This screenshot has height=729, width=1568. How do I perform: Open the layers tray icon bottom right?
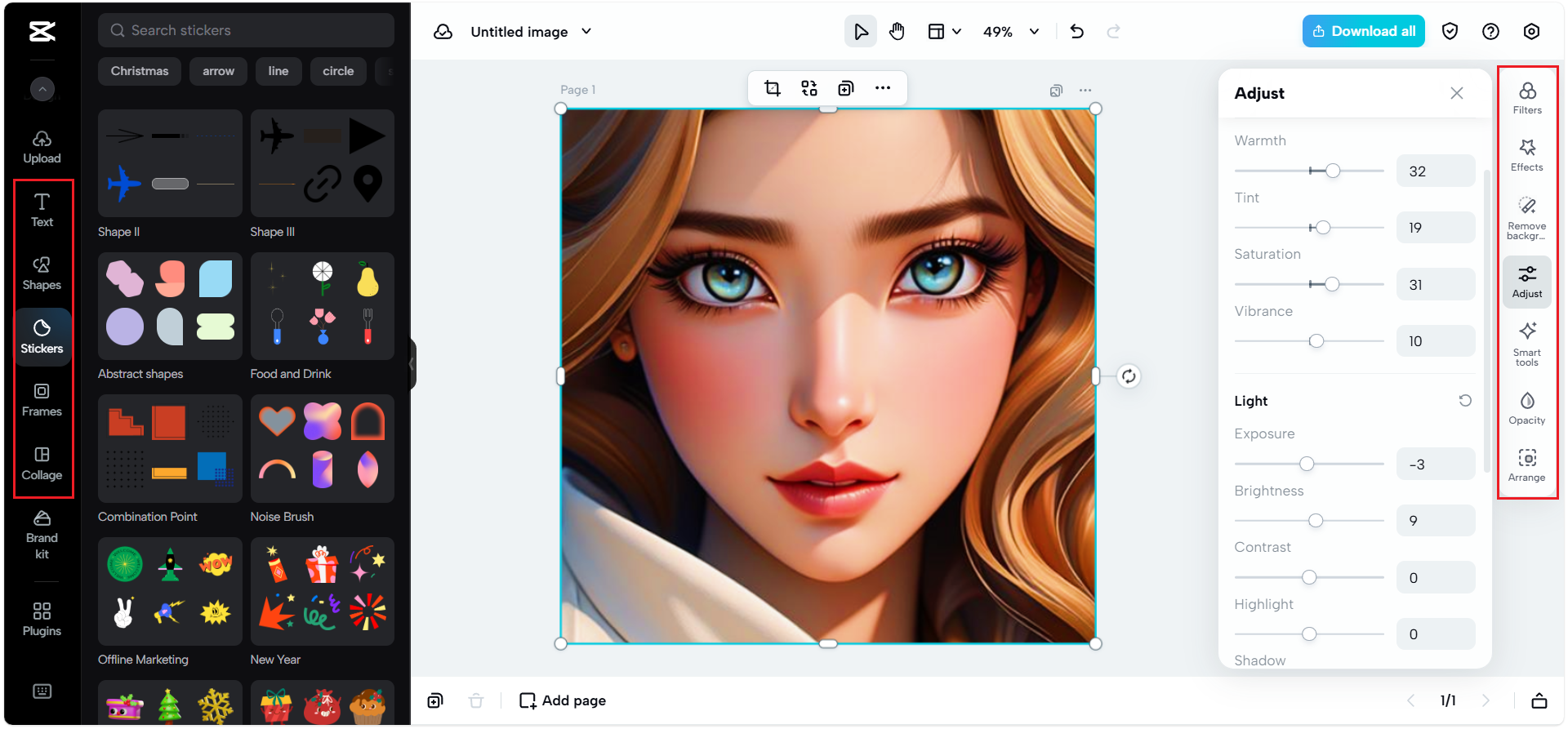click(x=1539, y=700)
